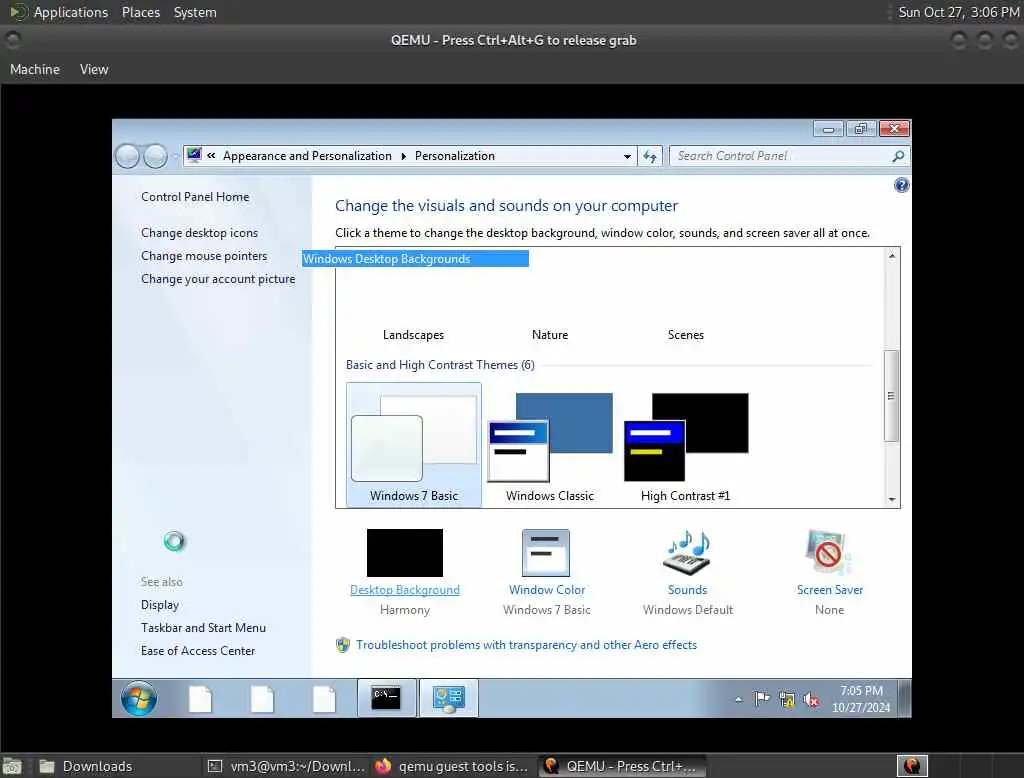Click the blue help question mark icon

point(901,186)
